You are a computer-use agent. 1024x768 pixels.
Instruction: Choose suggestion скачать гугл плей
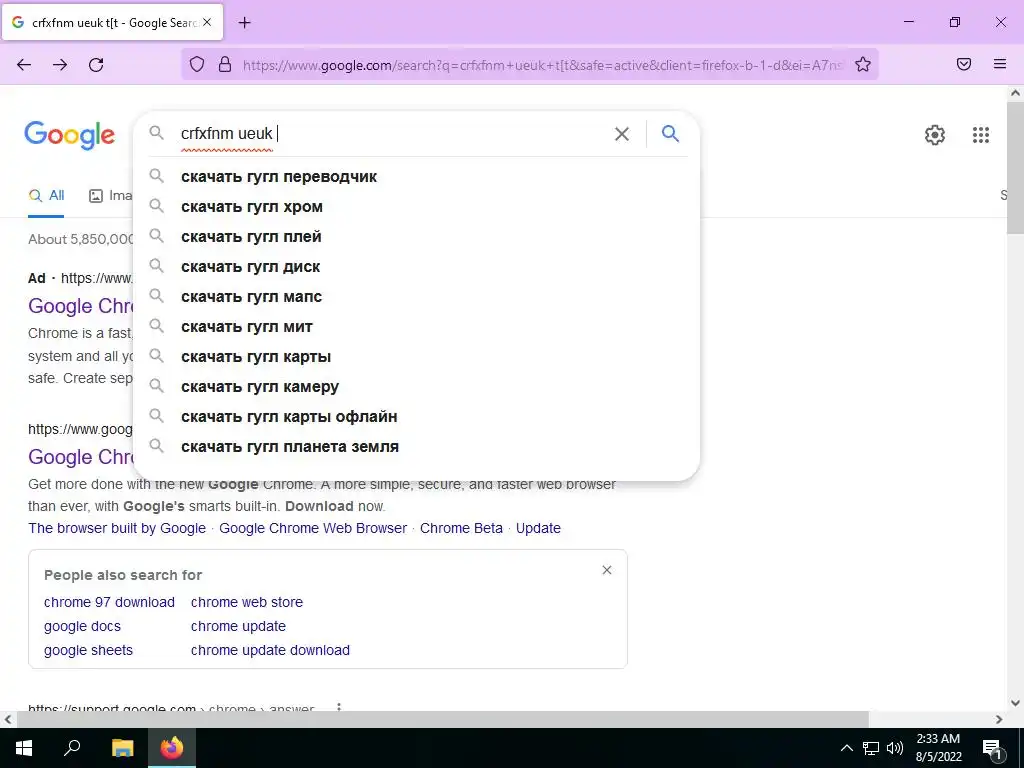(416, 236)
